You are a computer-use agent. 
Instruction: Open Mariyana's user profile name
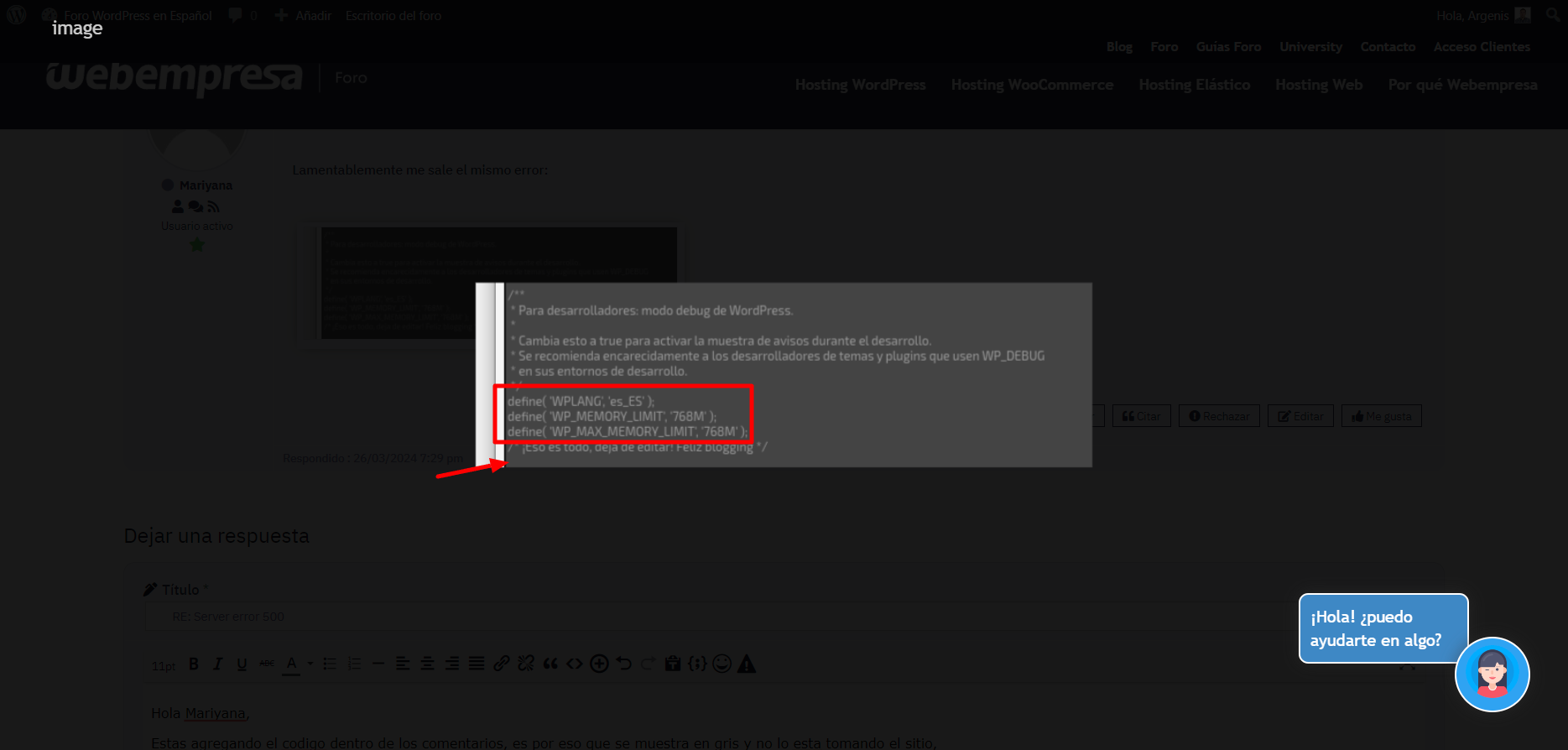[x=206, y=185]
